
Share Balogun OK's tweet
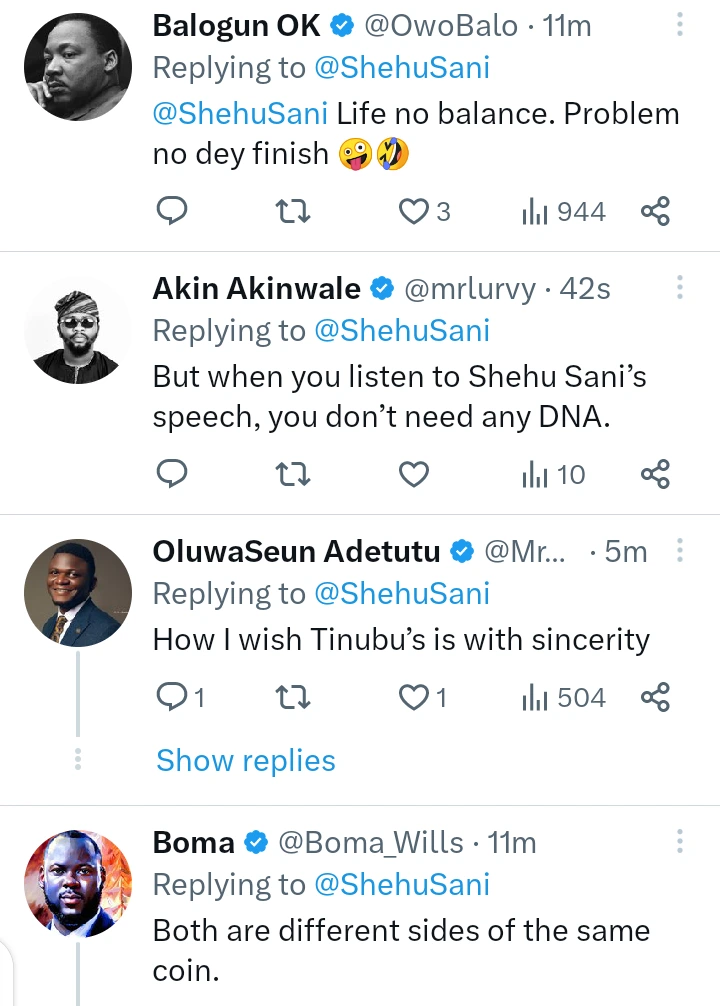655,211
